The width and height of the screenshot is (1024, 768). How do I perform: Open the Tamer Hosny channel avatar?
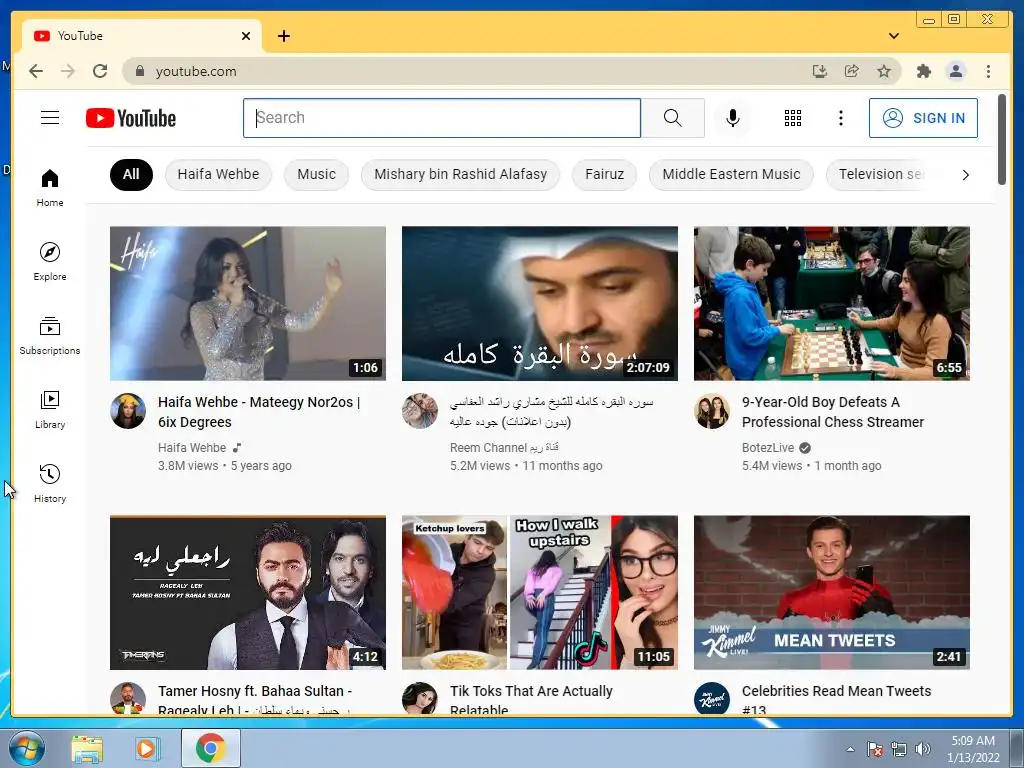coord(128,698)
